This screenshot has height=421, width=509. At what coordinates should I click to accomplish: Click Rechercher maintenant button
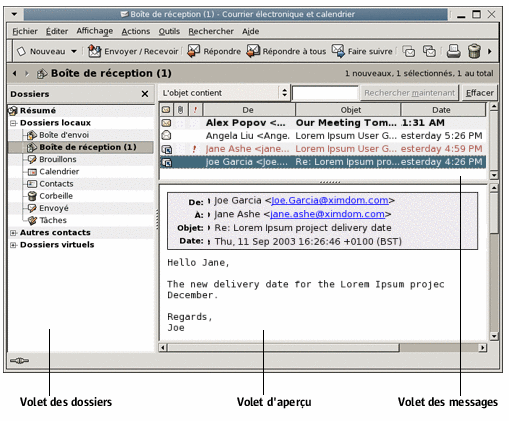[409, 93]
